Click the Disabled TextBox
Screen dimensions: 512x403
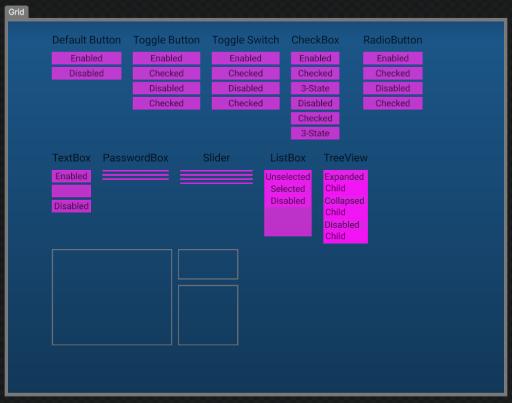pos(71,206)
